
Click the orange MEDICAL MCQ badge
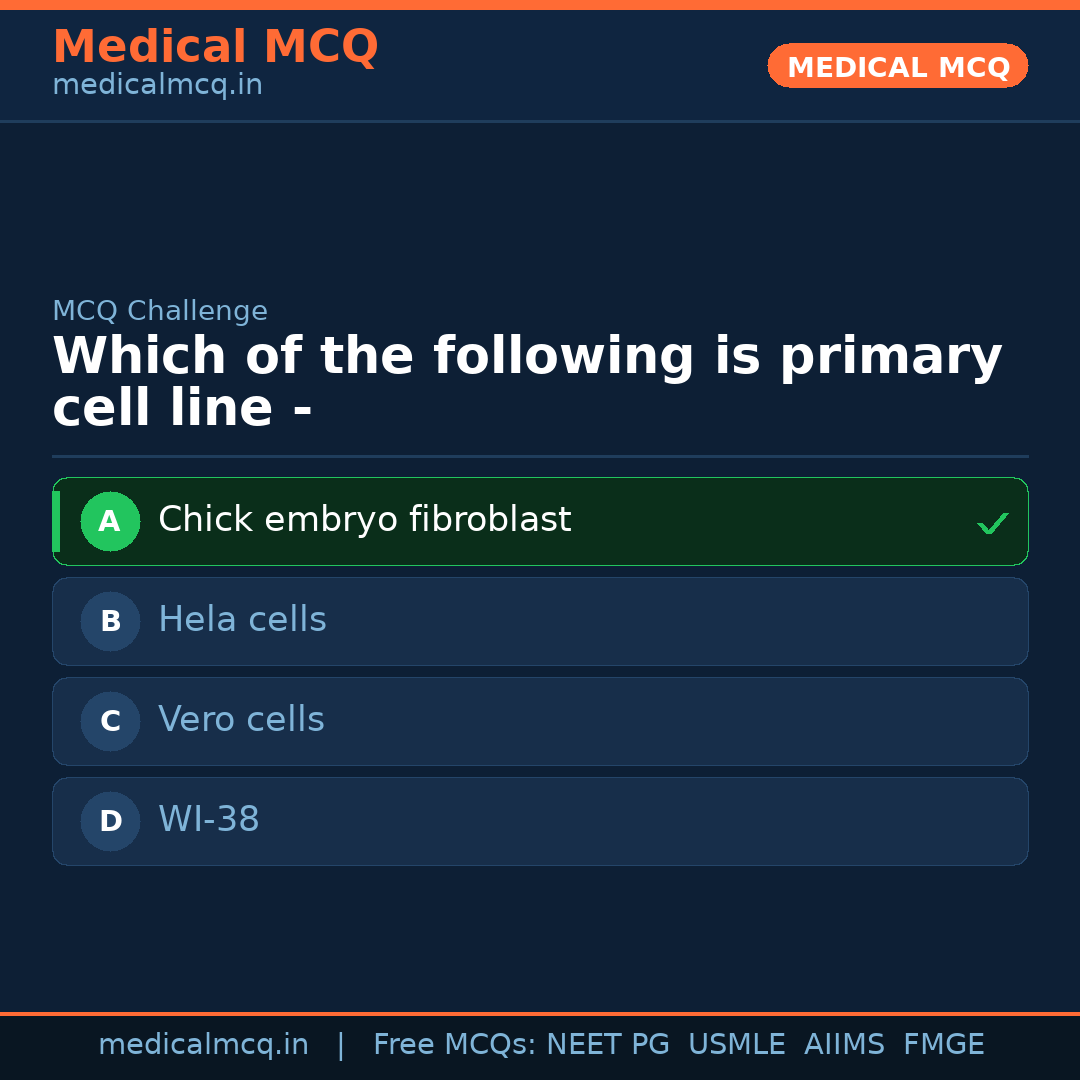[897, 66]
